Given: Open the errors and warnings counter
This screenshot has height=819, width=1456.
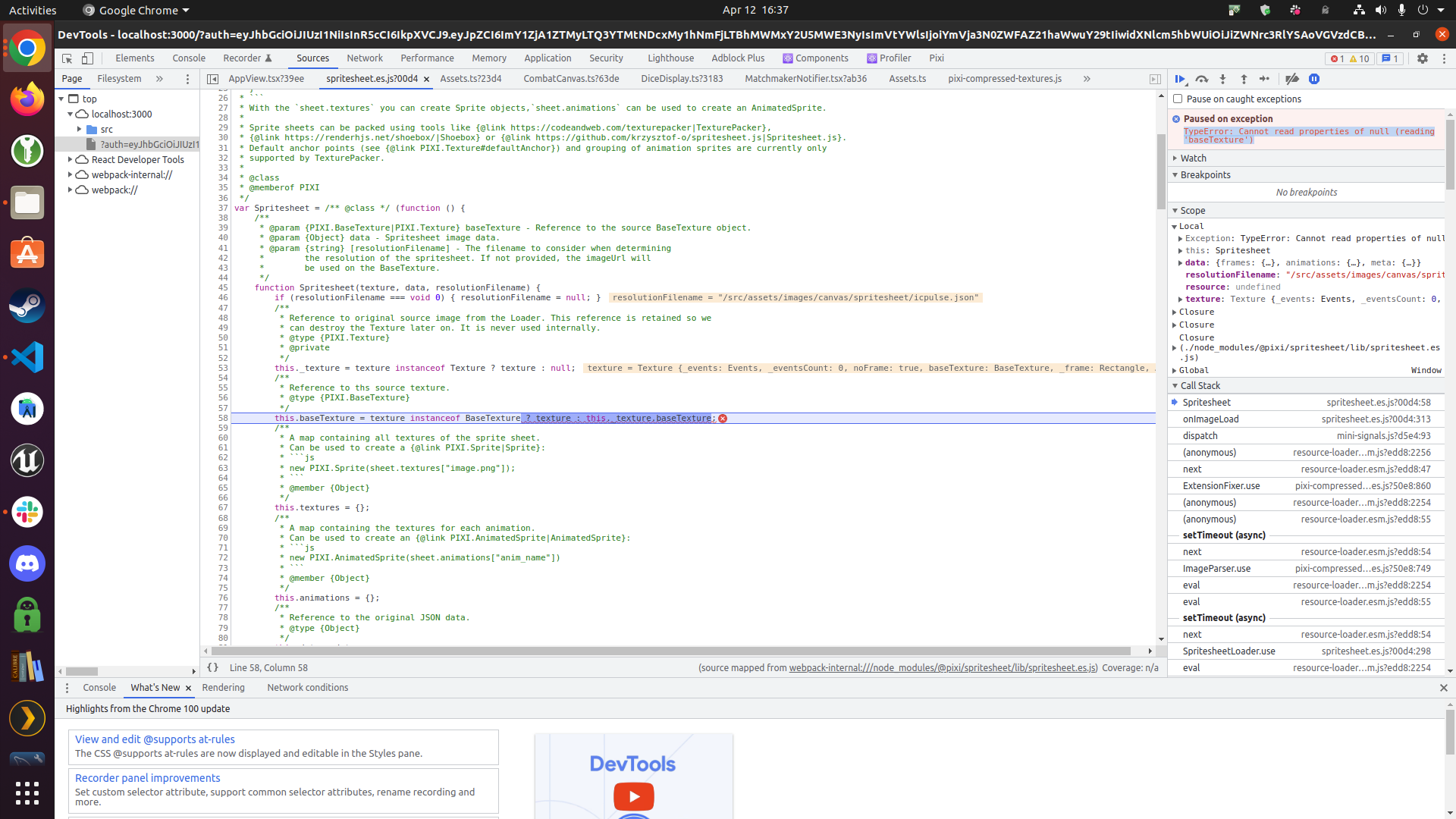Looking at the screenshot, I should [1350, 58].
